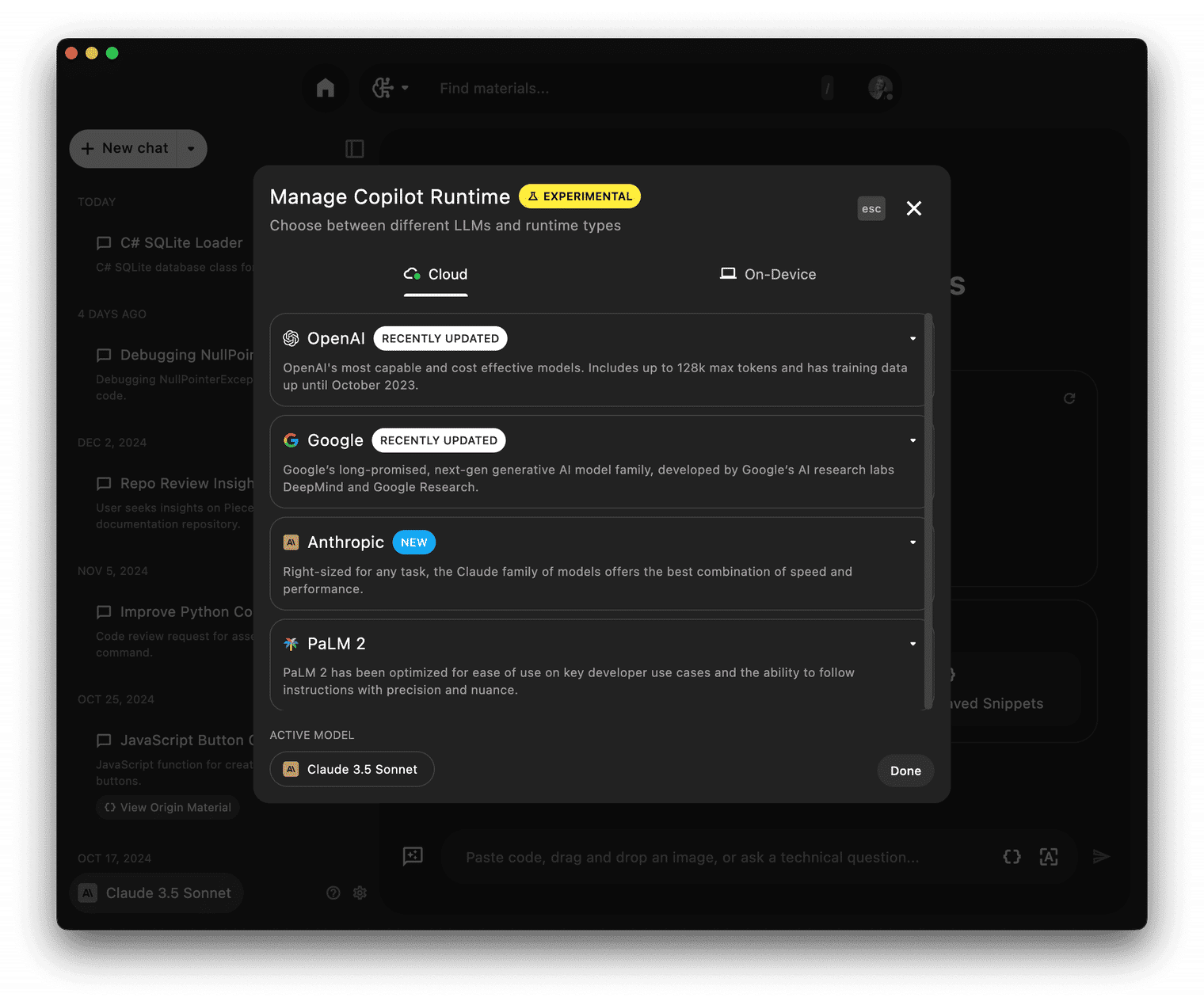This screenshot has width=1204, height=1005.
Task: Open the New chat dropdown arrow
Action: point(191,149)
